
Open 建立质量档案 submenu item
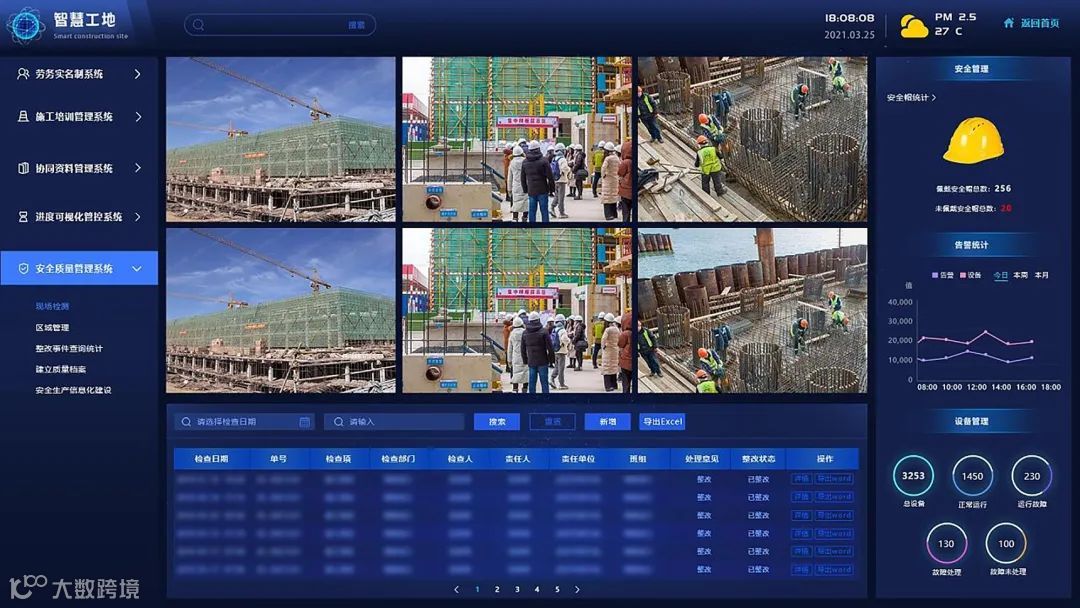pyautogui.click(x=61, y=369)
